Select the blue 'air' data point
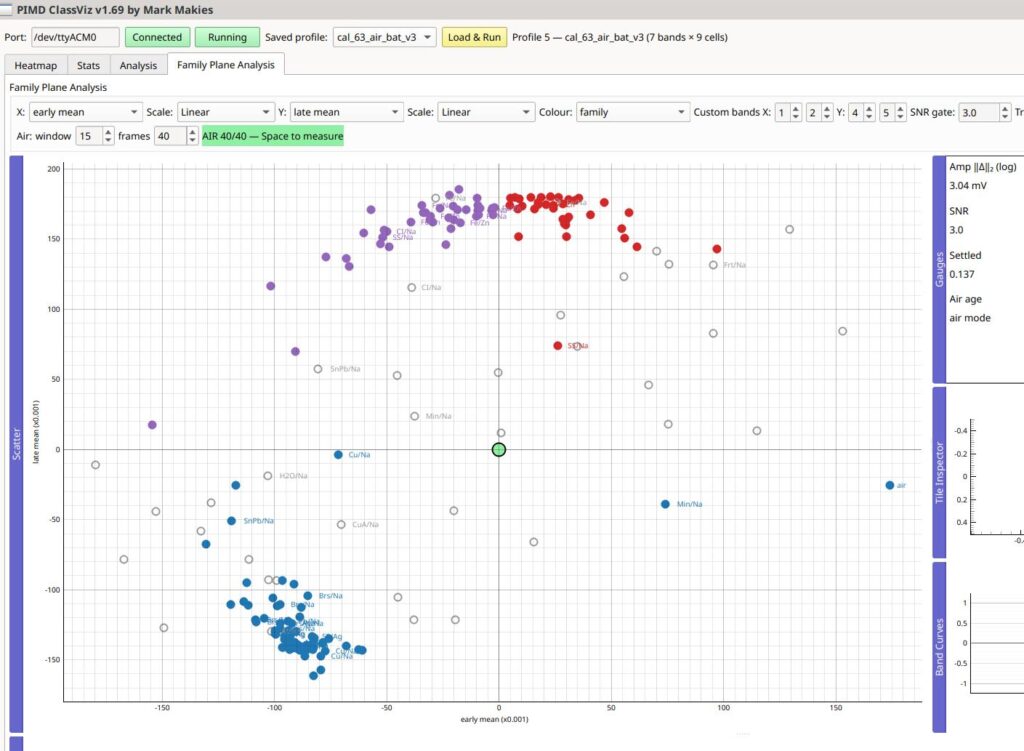The image size is (1024, 751). click(x=889, y=485)
